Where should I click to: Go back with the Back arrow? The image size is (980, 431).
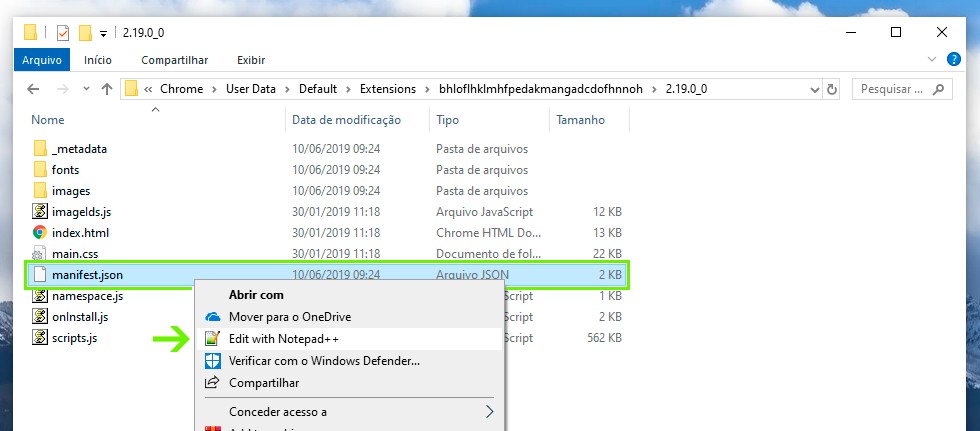pos(32,89)
